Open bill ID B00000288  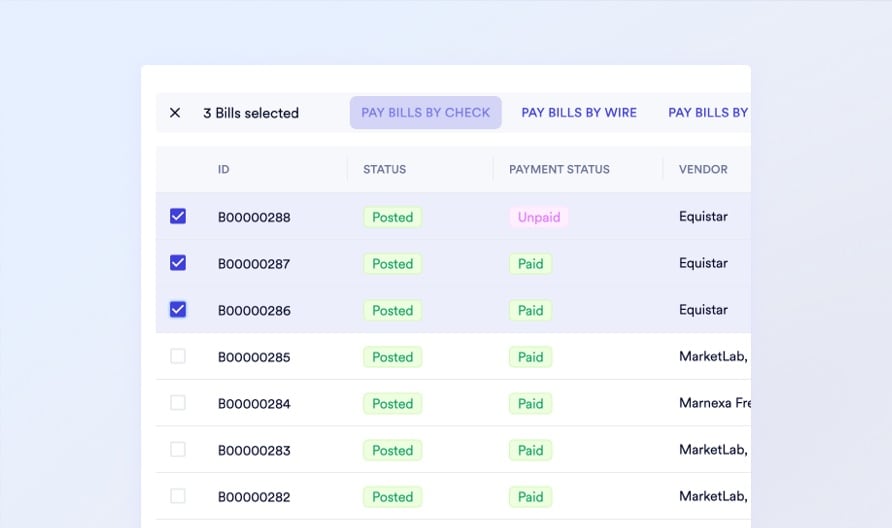pos(254,217)
